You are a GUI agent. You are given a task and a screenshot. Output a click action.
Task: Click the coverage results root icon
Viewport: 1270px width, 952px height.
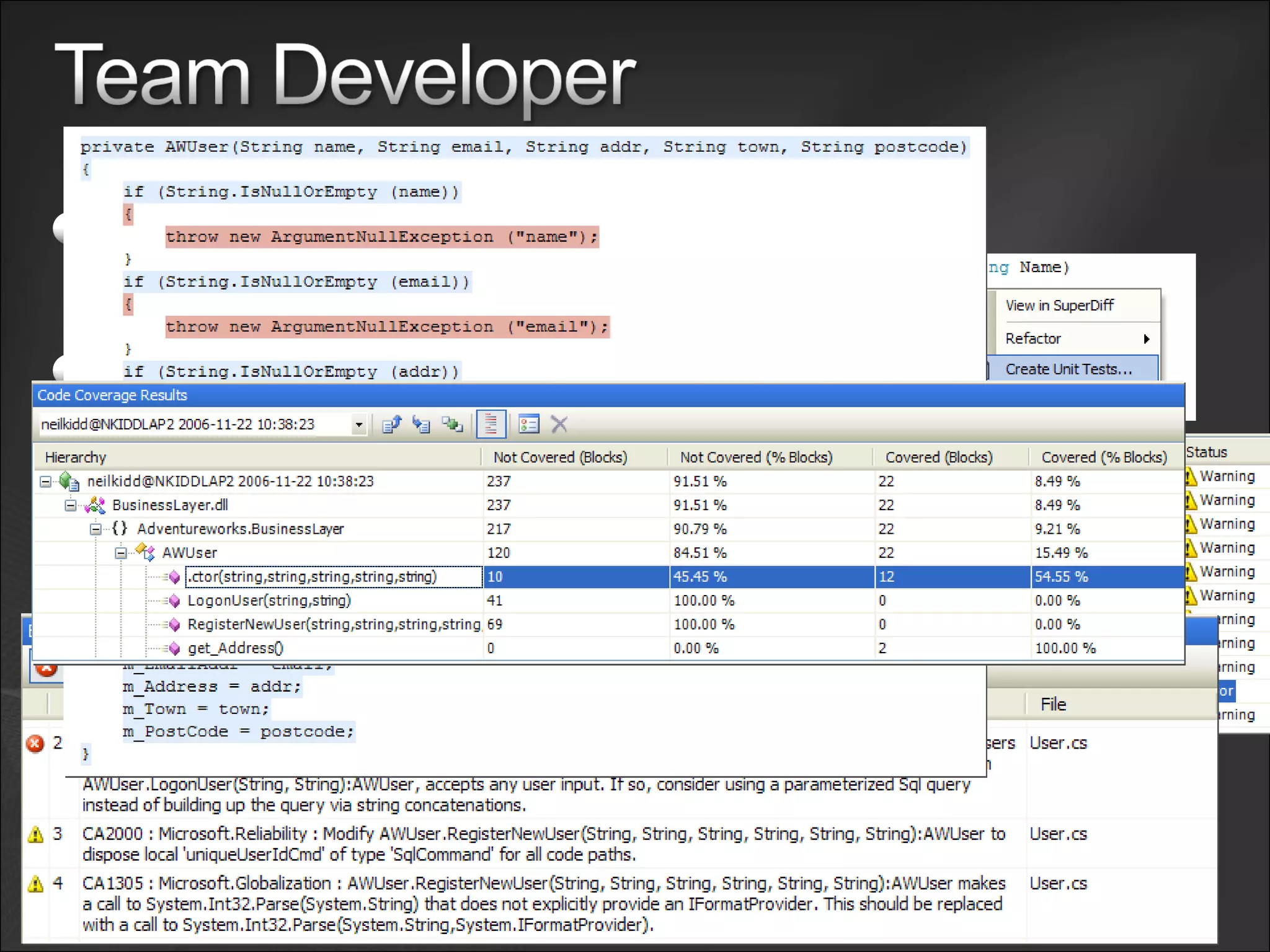point(68,482)
